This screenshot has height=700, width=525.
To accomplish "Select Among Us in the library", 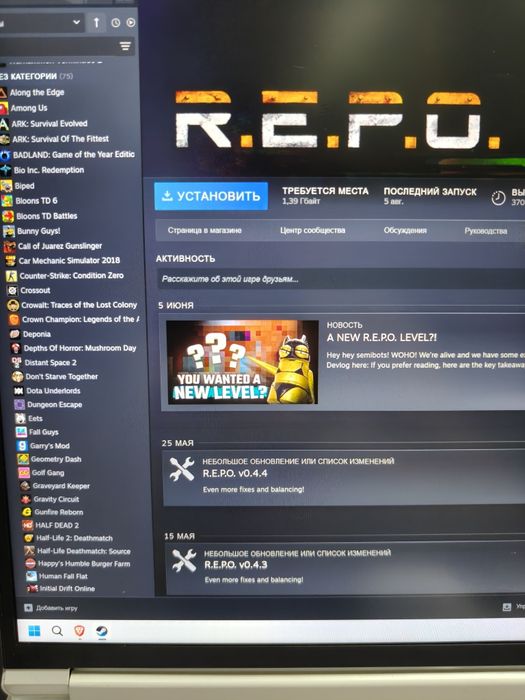I will click(29, 108).
